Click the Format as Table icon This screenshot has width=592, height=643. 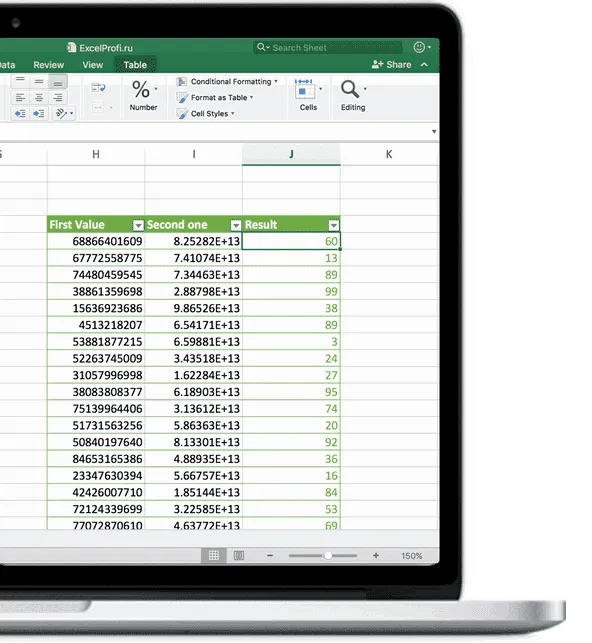pyautogui.click(x=182, y=98)
